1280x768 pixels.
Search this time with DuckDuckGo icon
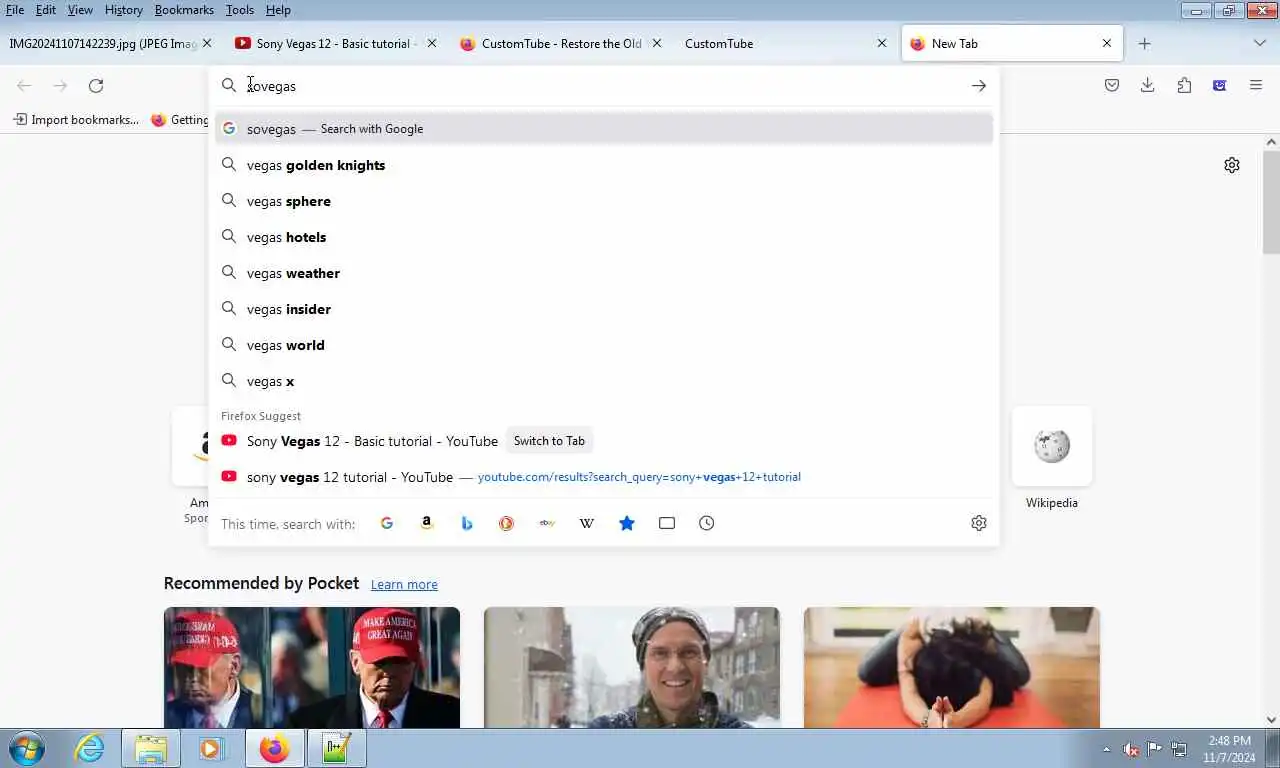[x=507, y=523]
